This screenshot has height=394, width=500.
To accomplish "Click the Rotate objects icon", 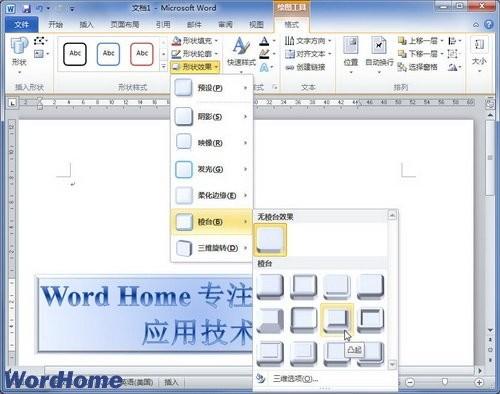I will (x=454, y=67).
